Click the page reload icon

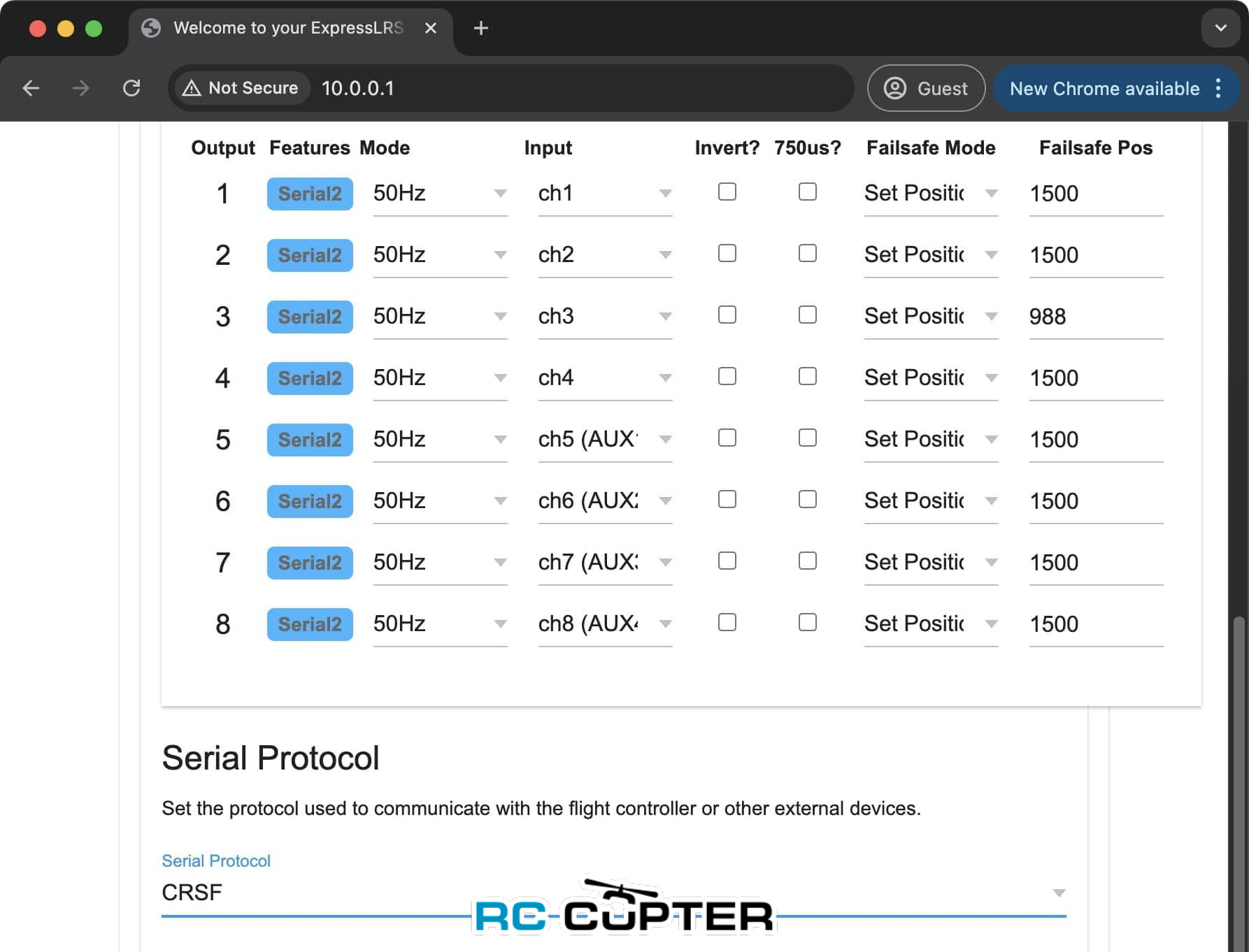click(x=131, y=88)
